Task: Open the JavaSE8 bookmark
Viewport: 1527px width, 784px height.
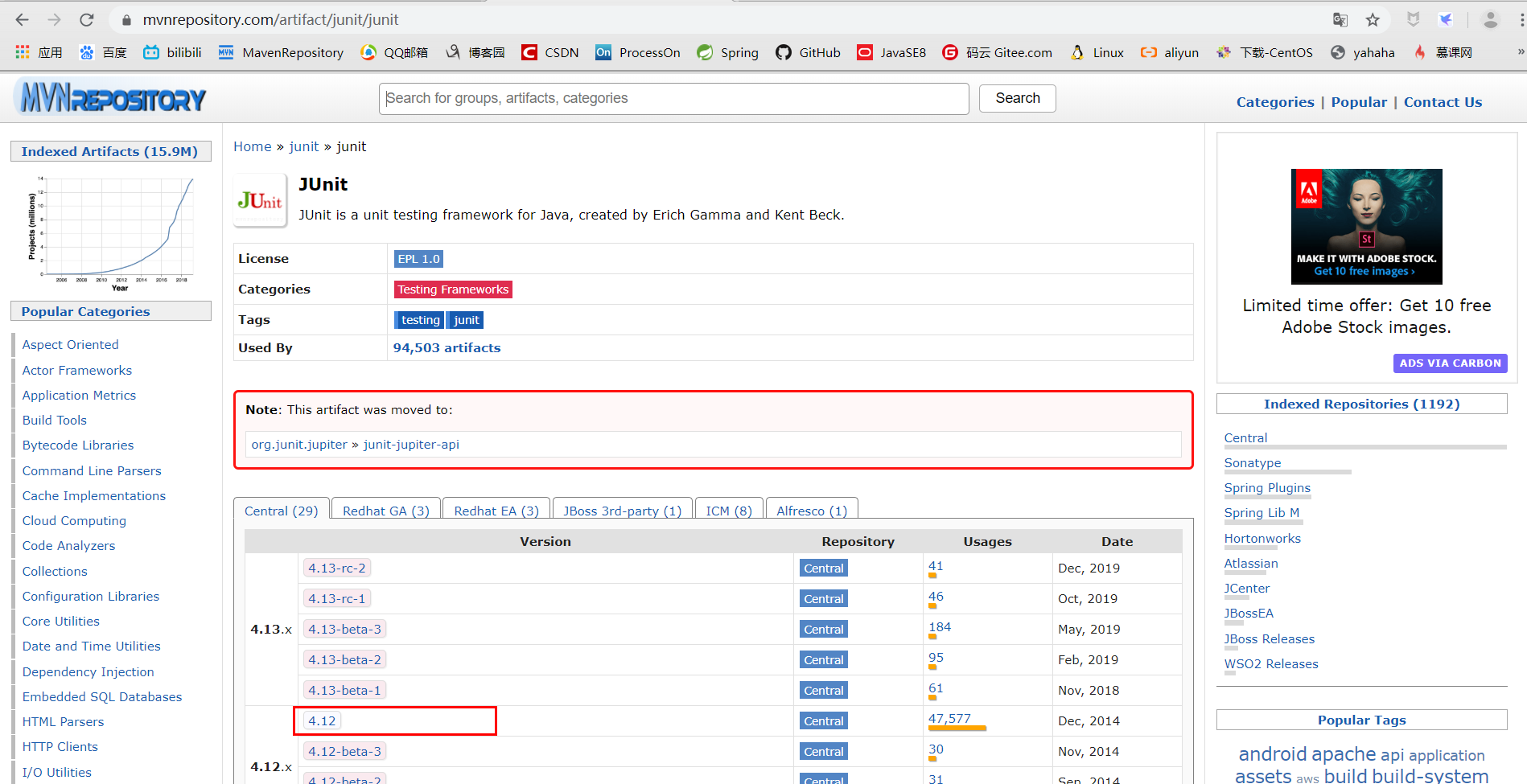Action: pyautogui.click(x=891, y=52)
